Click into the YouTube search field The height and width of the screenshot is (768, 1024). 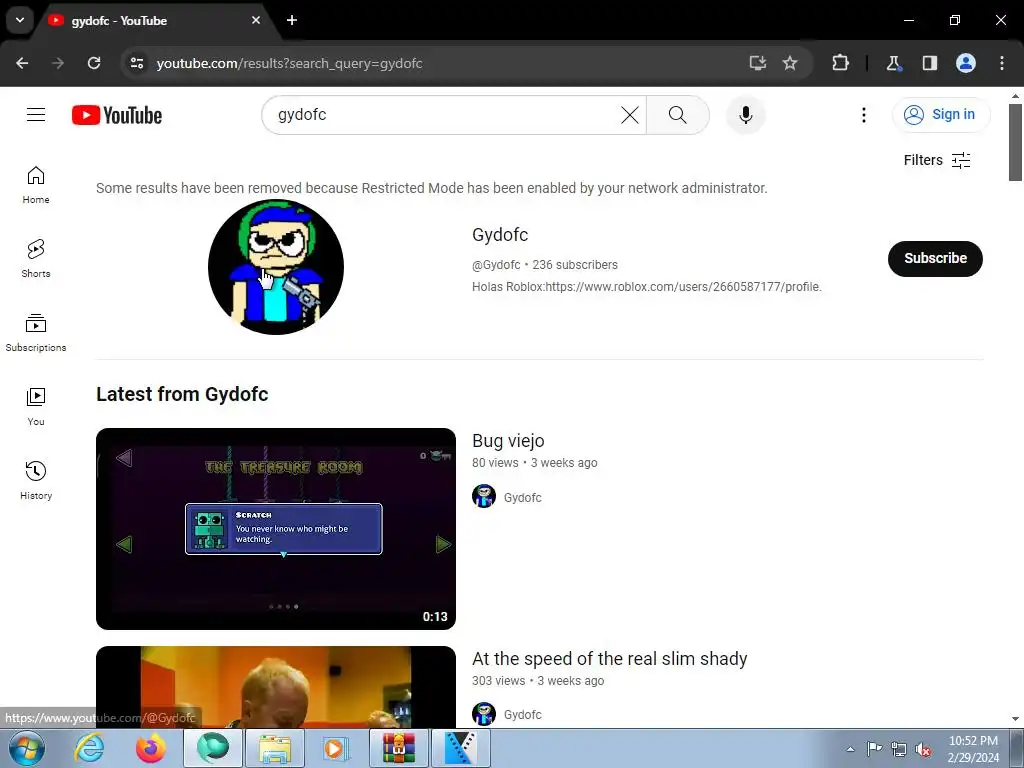(444, 115)
